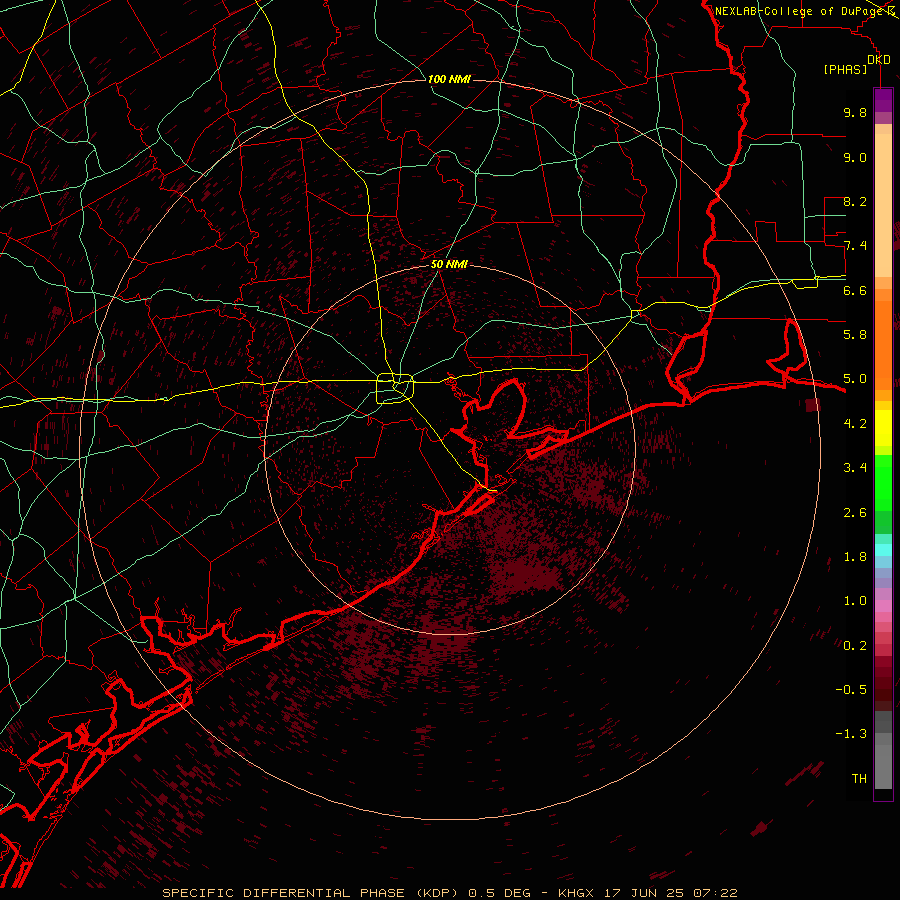Screen dimensions: 900x900
Task: Click the peach band on the color scale
Action: [883, 205]
